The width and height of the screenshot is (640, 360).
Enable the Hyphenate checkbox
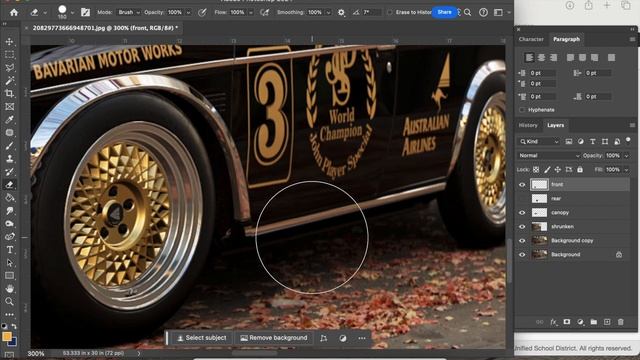coord(522,110)
